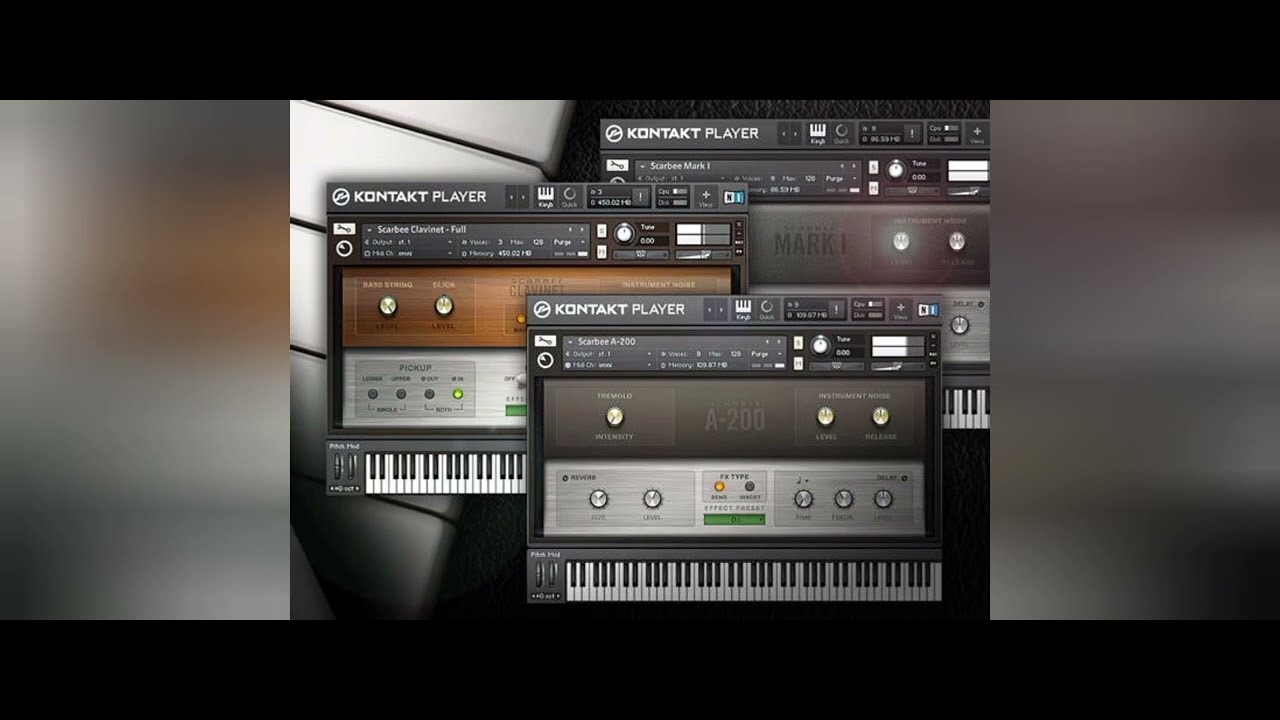This screenshot has height=720, width=1280.
Task: Toggle the pickup Out phase switch on Clavinet
Action: pos(430,394)
